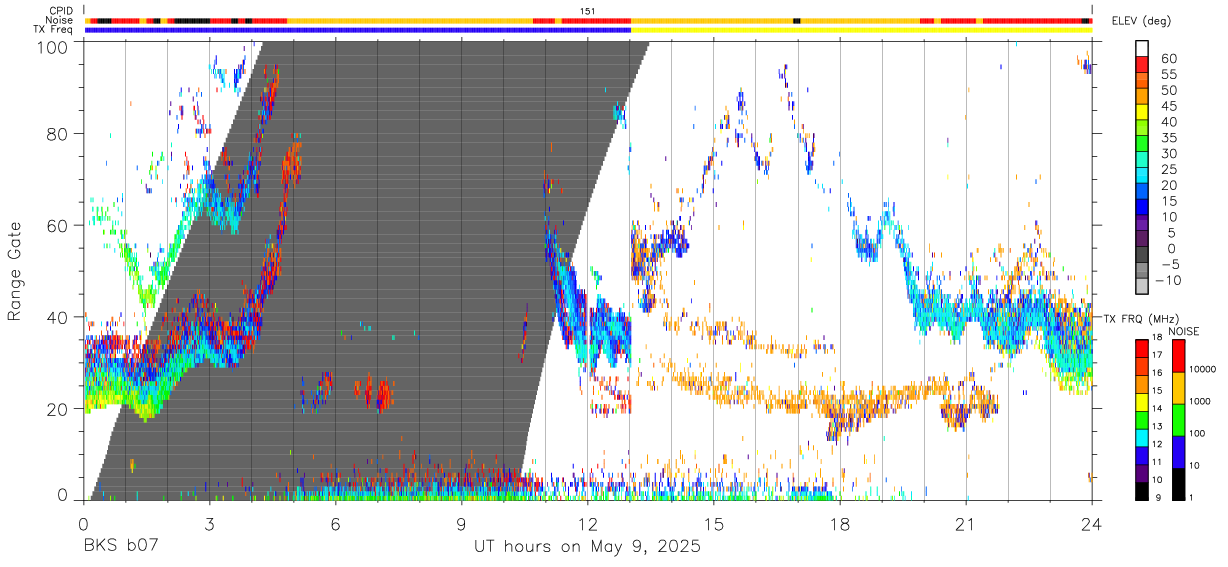Click the CPID row label
Image resolution: width=1228 pixels, height=567 pixels.
[62, 11]
